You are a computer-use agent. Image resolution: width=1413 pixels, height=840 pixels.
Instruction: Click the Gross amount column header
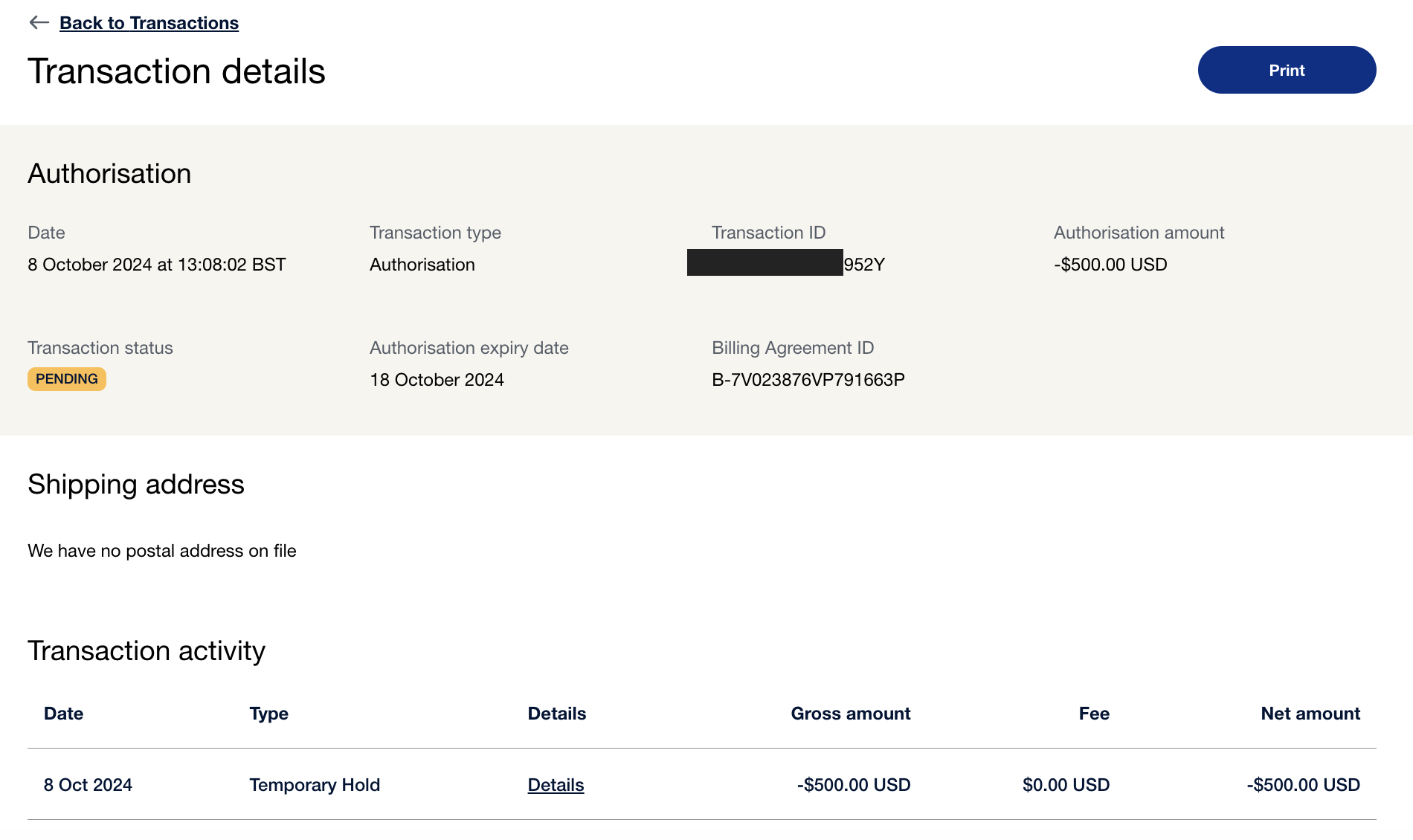pyautogui.click(x=850, y=714)
